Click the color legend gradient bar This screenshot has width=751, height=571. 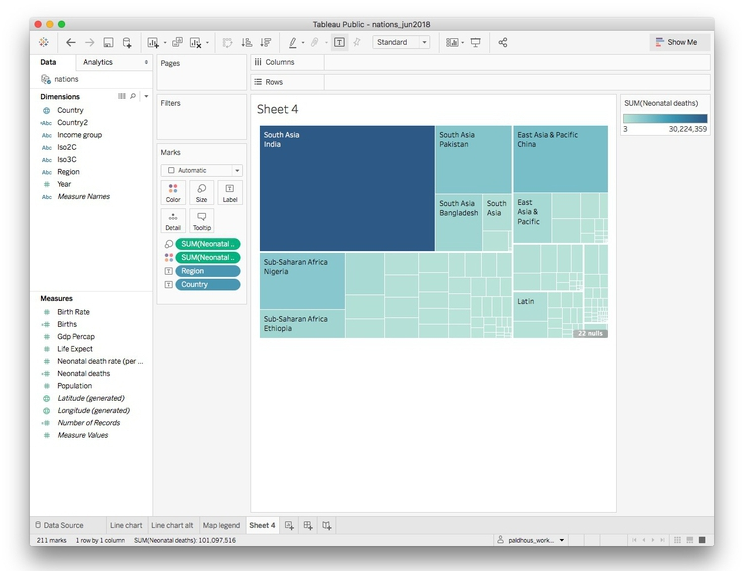click(665, 119)
